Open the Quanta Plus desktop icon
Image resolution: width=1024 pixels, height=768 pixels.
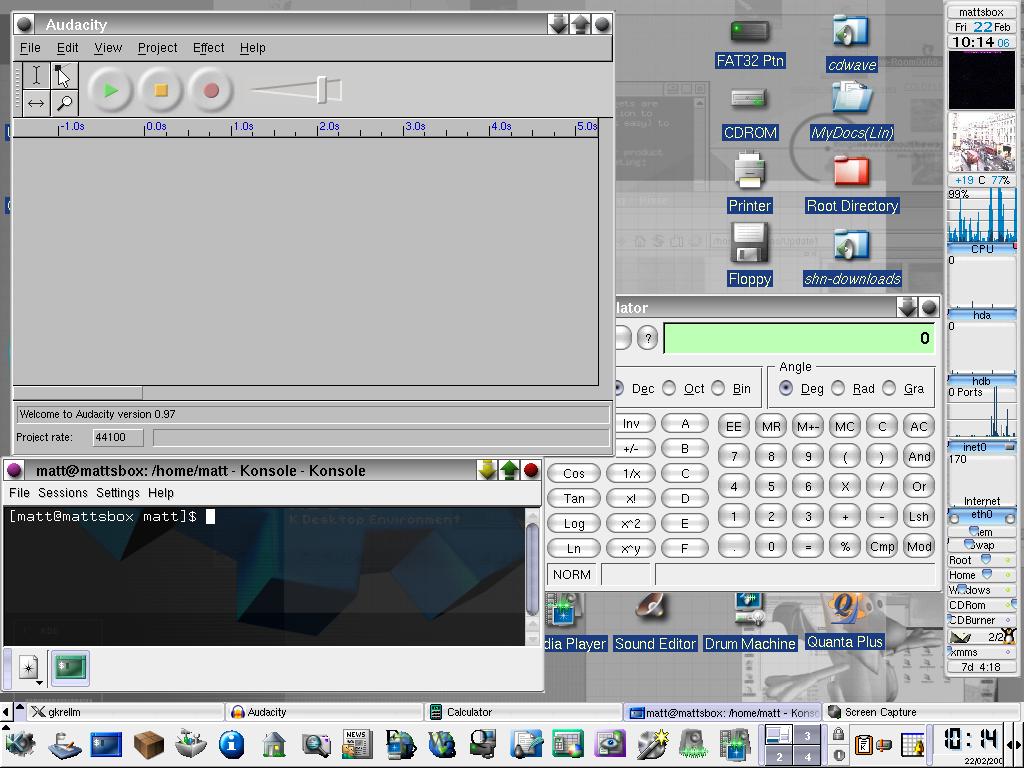844,620
